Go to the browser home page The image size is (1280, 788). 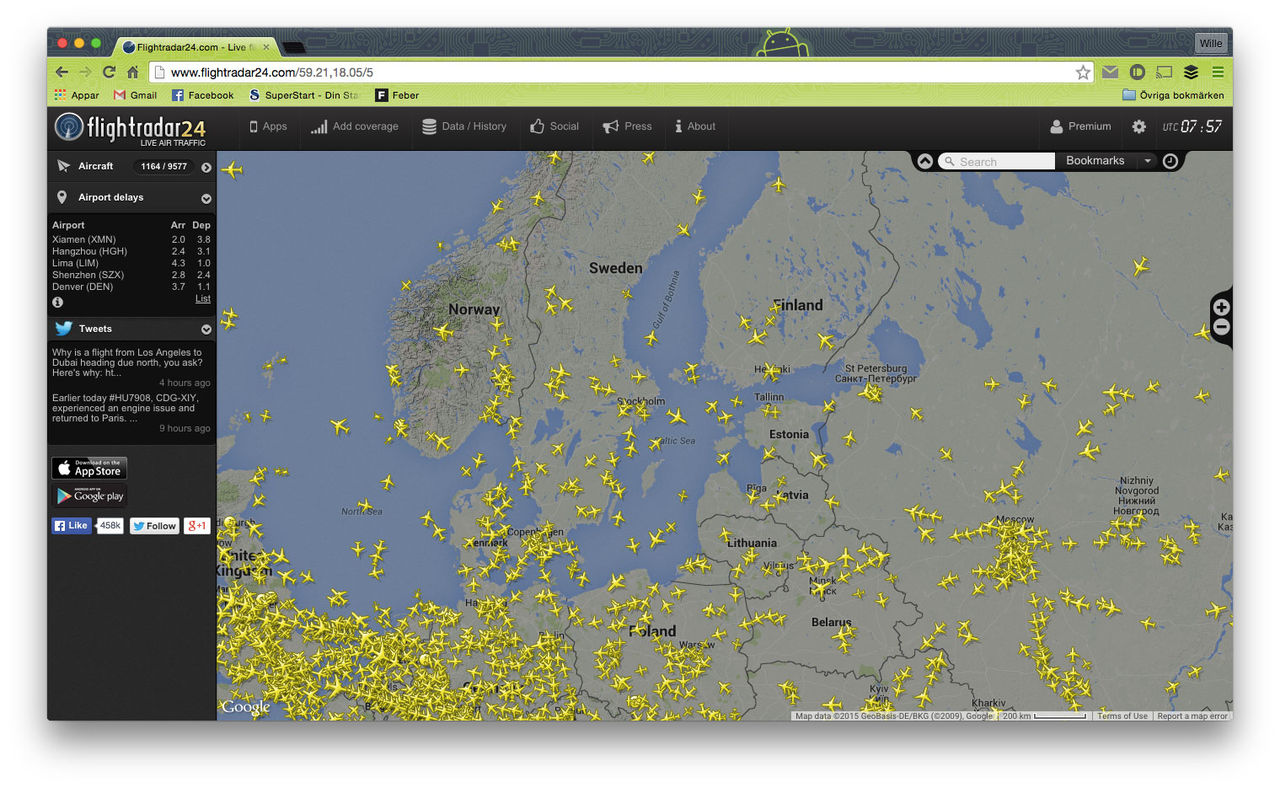pyautogui.click(x=132, y=72)
